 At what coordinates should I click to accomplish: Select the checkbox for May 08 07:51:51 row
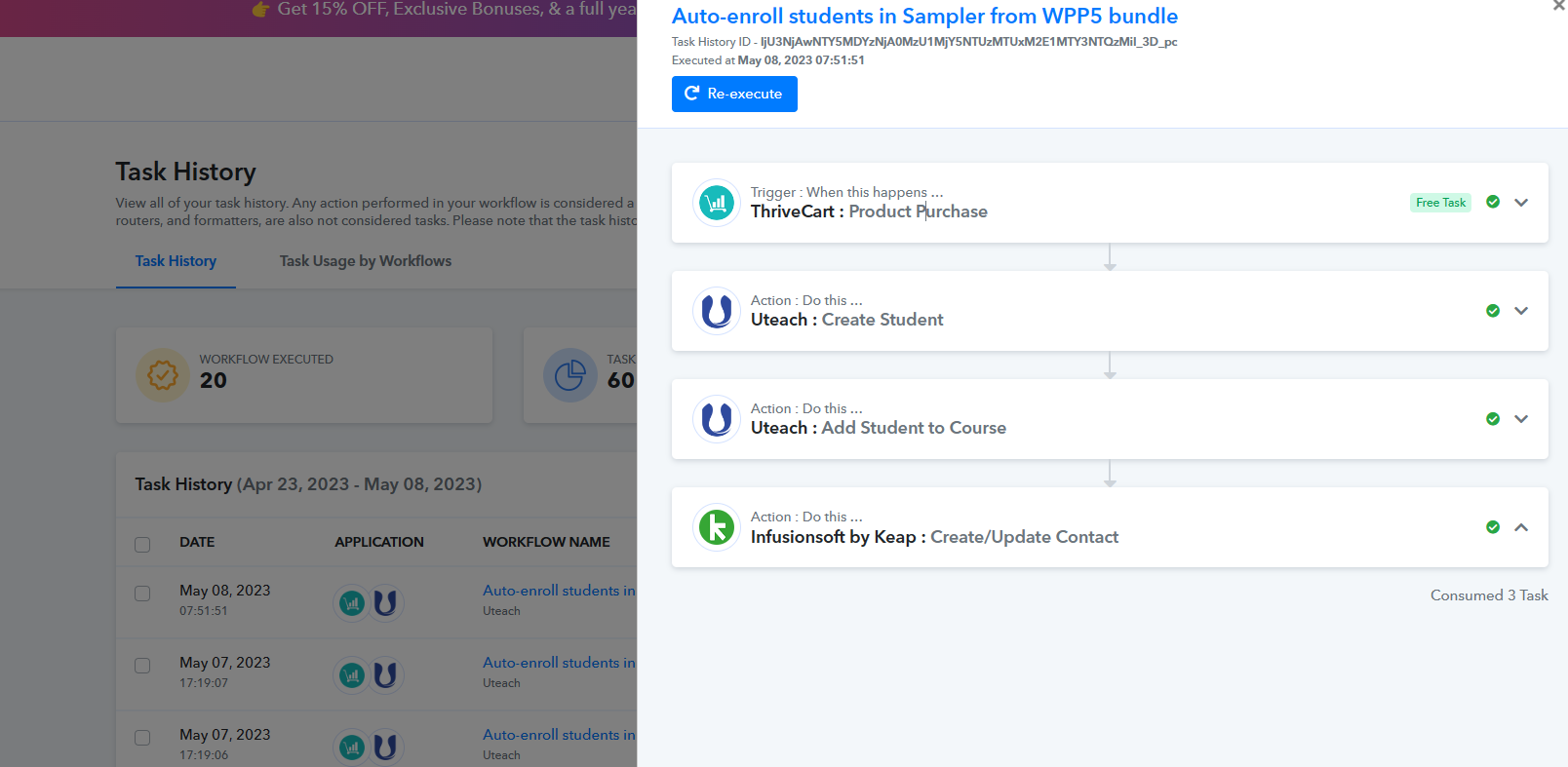point(142,594)
